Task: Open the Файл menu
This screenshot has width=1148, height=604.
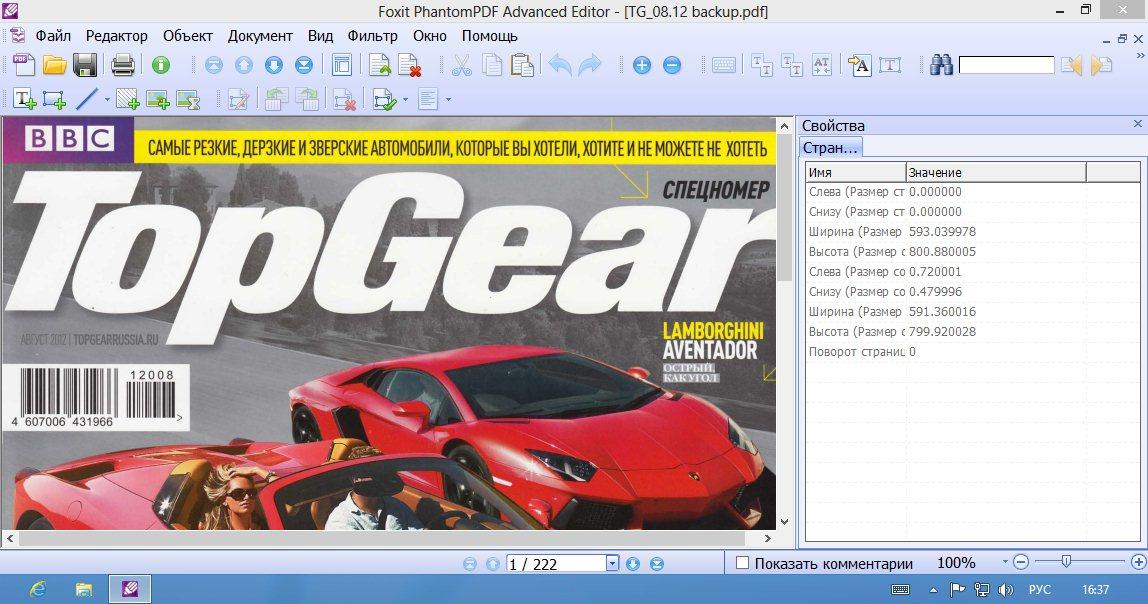Action: point(53,36)
